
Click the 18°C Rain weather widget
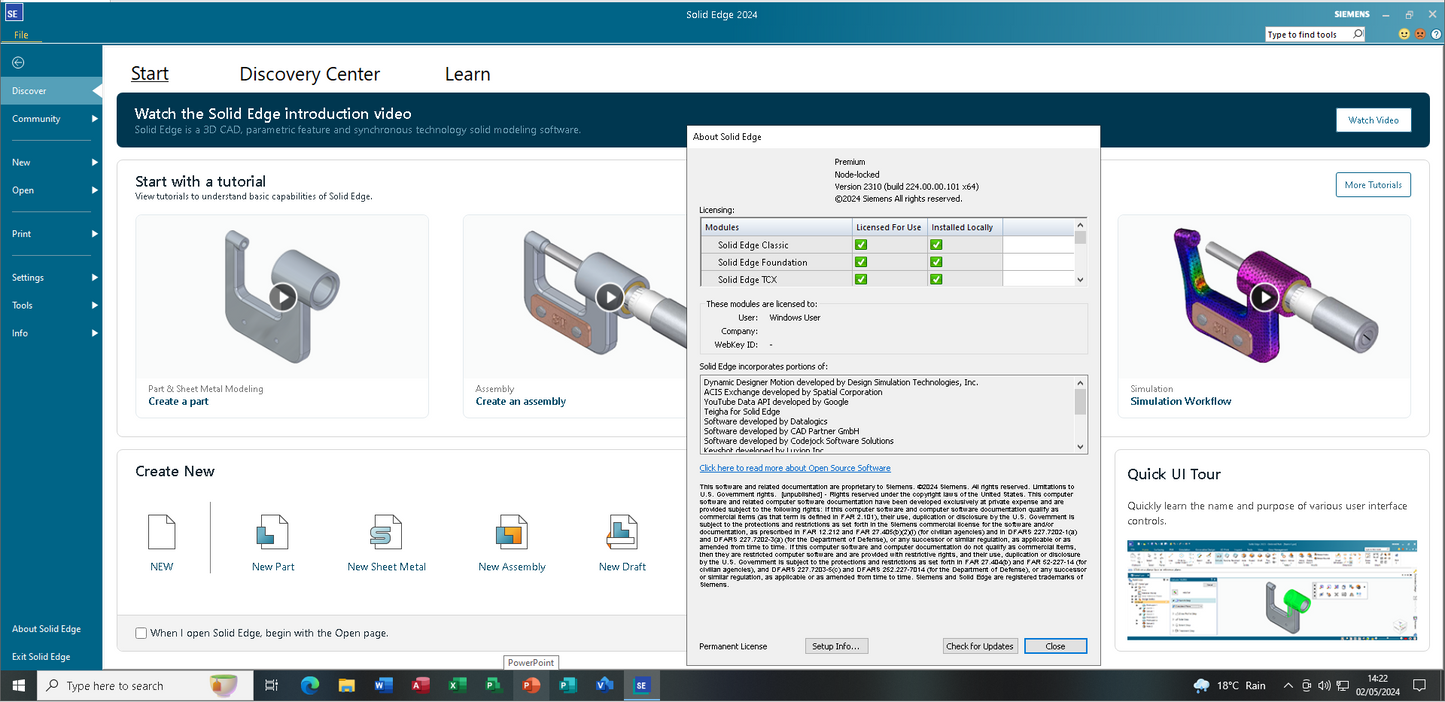pyautogui.click(x=1230, y=686)
